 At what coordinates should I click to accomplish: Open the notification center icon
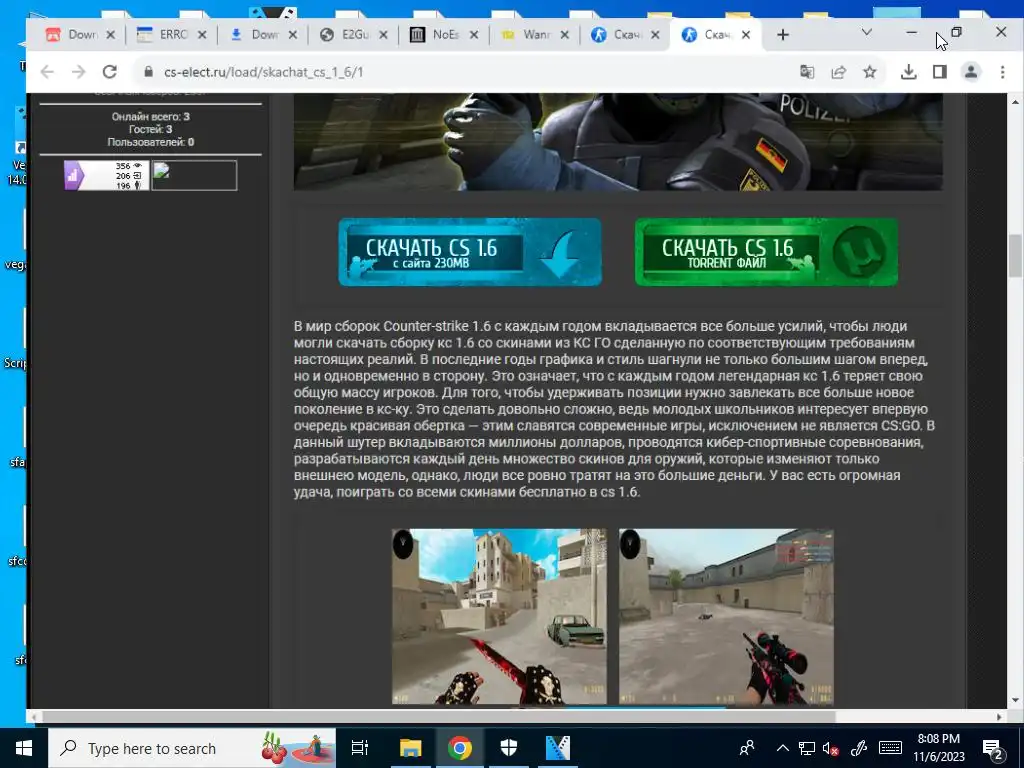[992, 748]
